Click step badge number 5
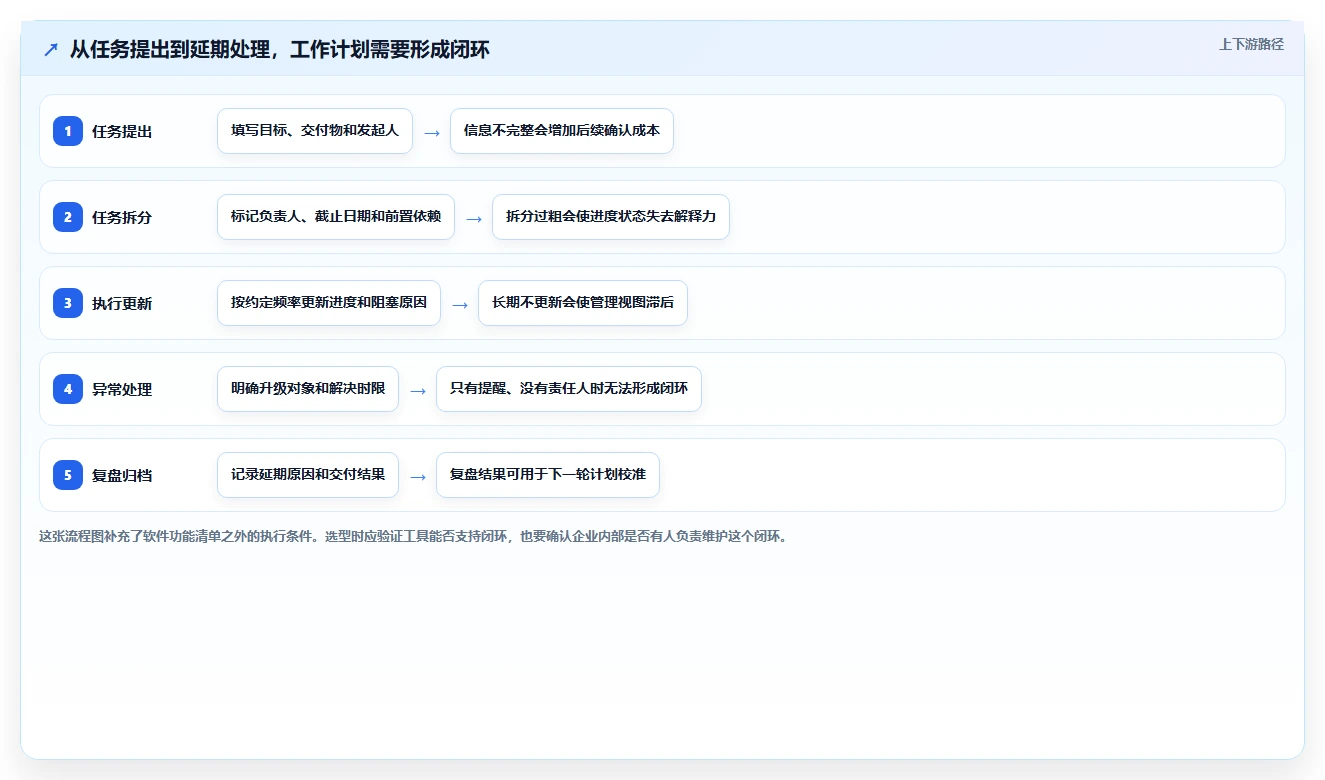Image resolution: width=1325 pixels, height=780 pixels. pos(68,475)
